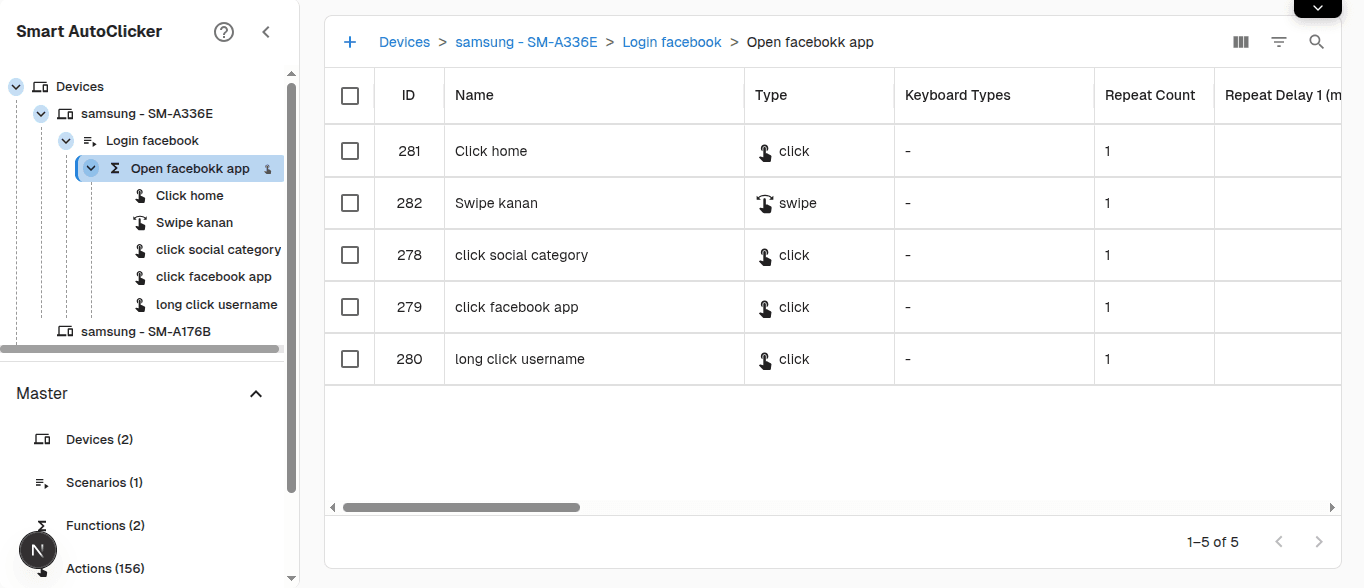1364x588 pixels.
Task: Collapse the Login facebook tree node
Action: [66, 141]
